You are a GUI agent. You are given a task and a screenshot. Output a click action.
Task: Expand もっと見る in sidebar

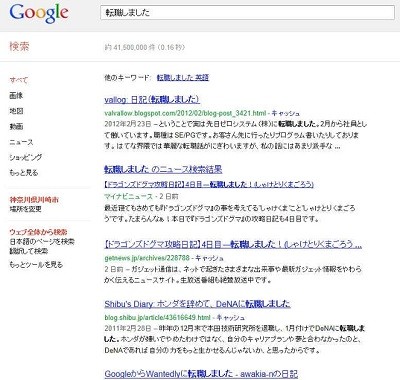coord(24,173)
